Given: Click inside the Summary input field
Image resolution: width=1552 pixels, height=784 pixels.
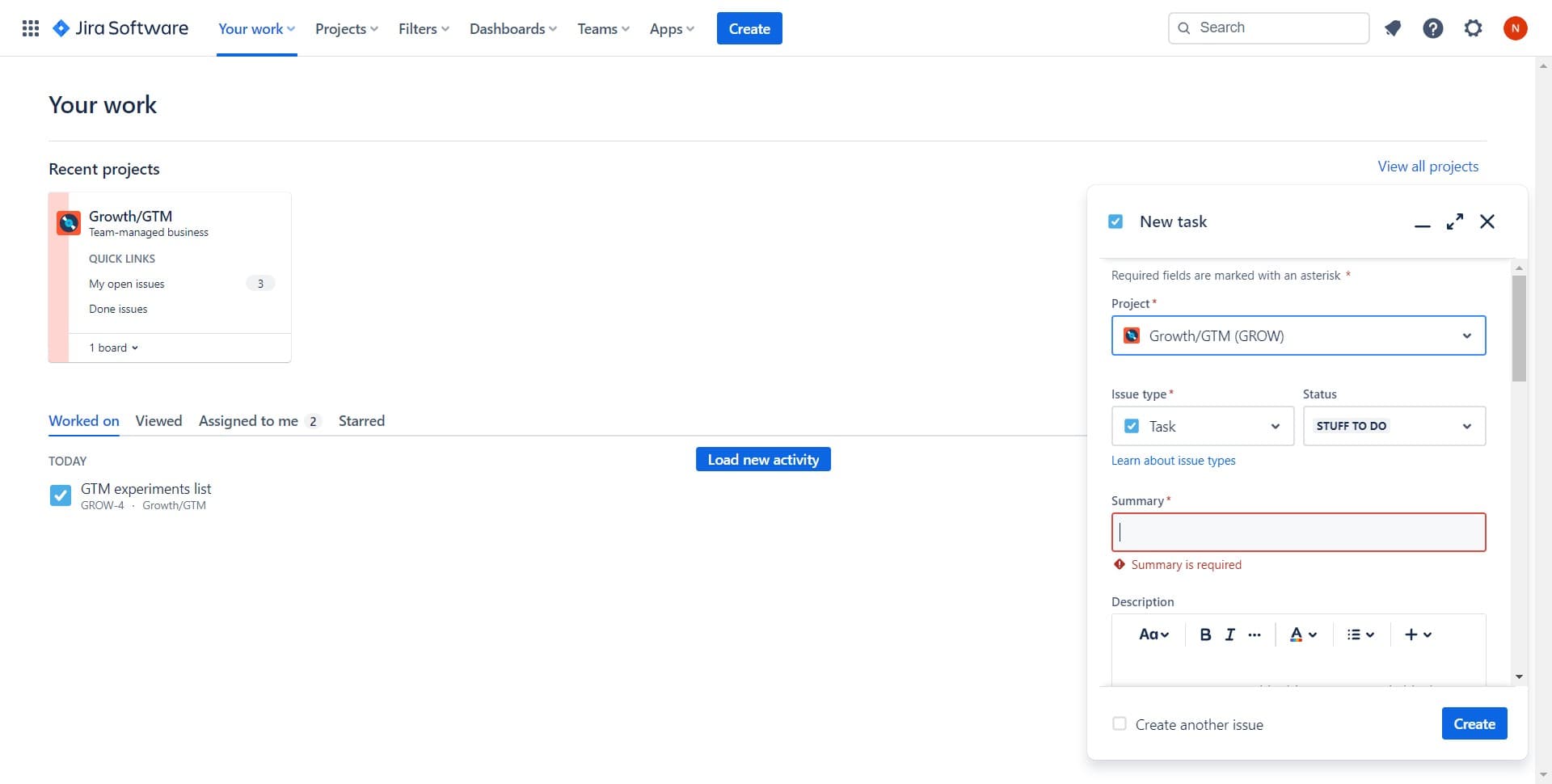Looking at the screenshot, I should coord(1297,532).
